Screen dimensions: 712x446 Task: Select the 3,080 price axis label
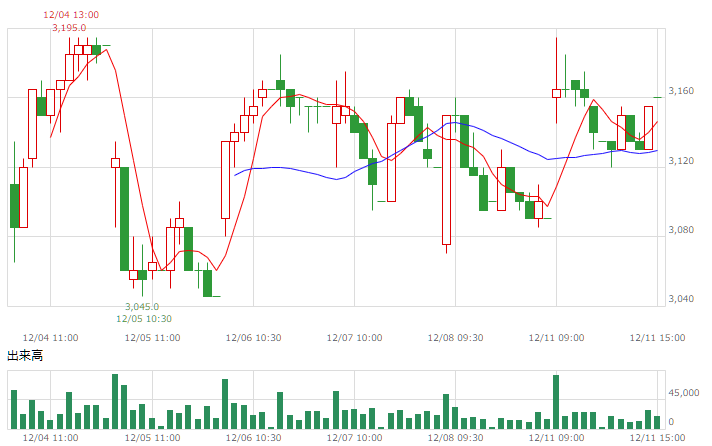tap(681, 230)
